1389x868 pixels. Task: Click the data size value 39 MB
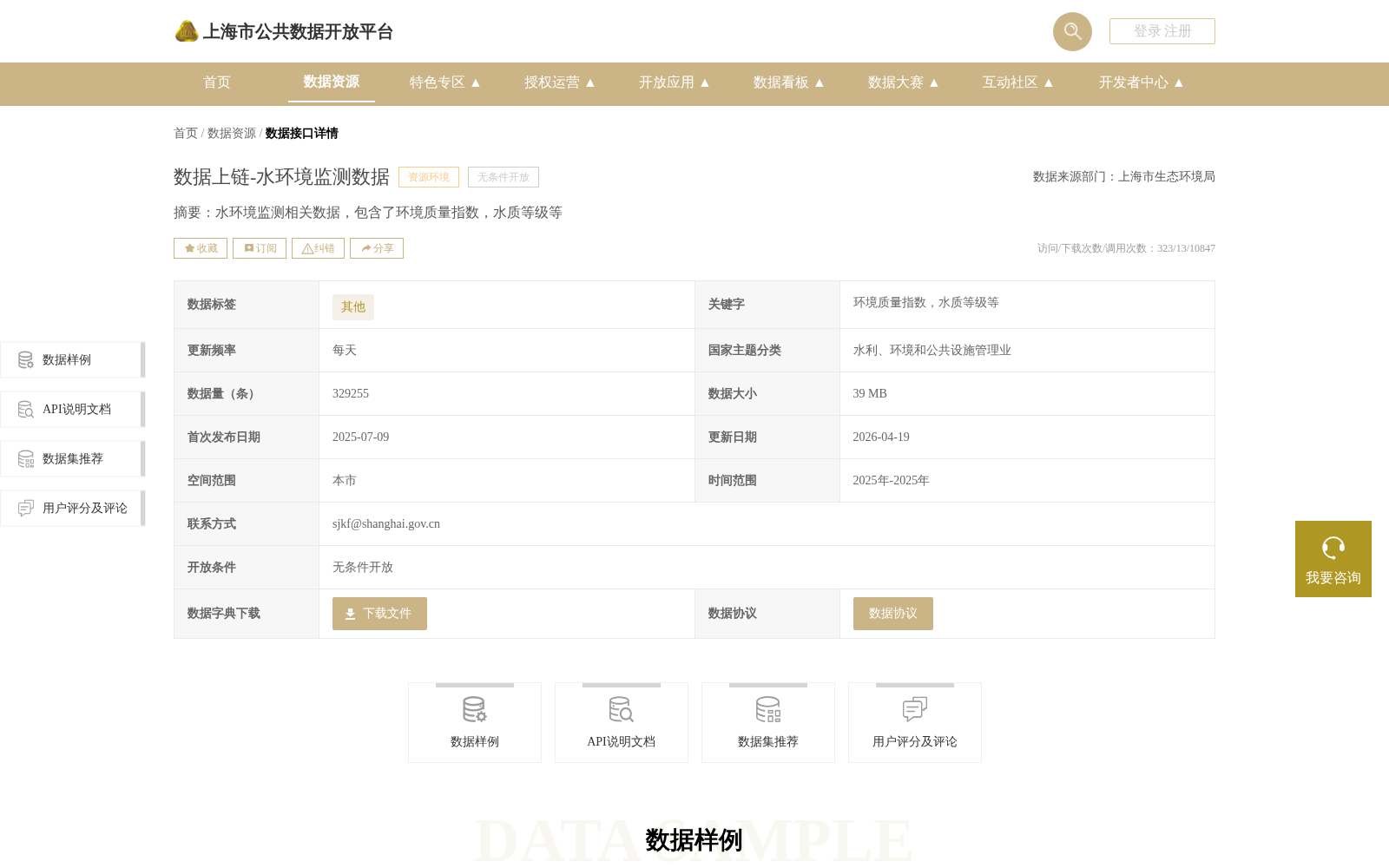tap(870, 394)
